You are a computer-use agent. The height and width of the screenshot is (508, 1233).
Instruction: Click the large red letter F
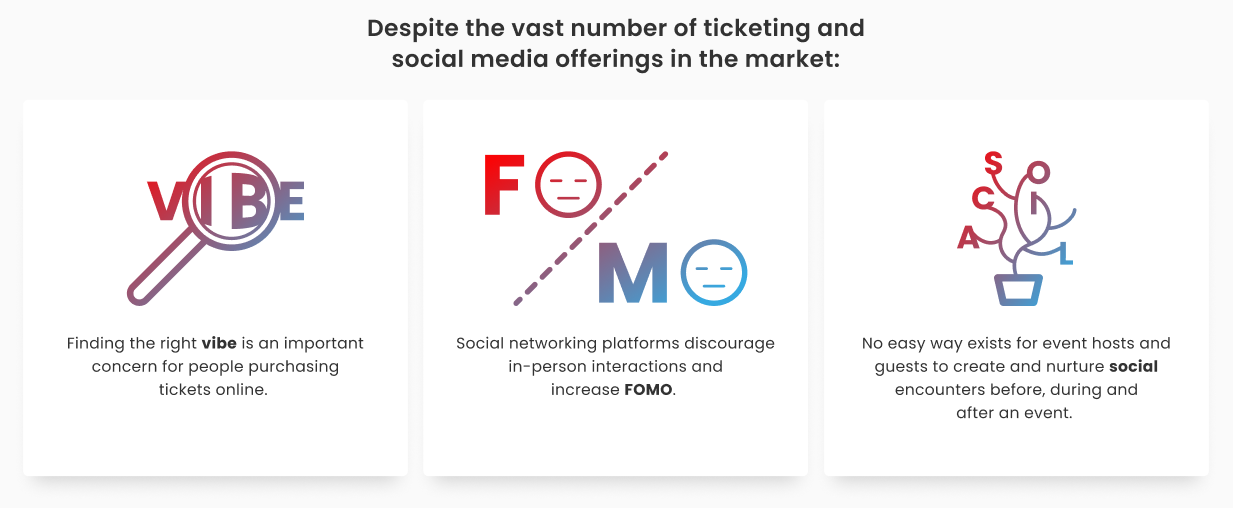pos(504,186)
